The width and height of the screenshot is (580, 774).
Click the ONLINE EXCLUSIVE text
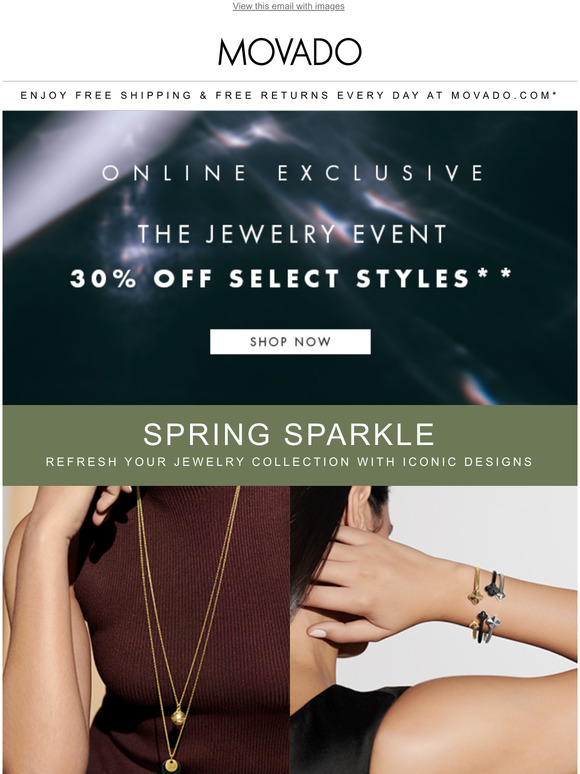click(293, 173)
